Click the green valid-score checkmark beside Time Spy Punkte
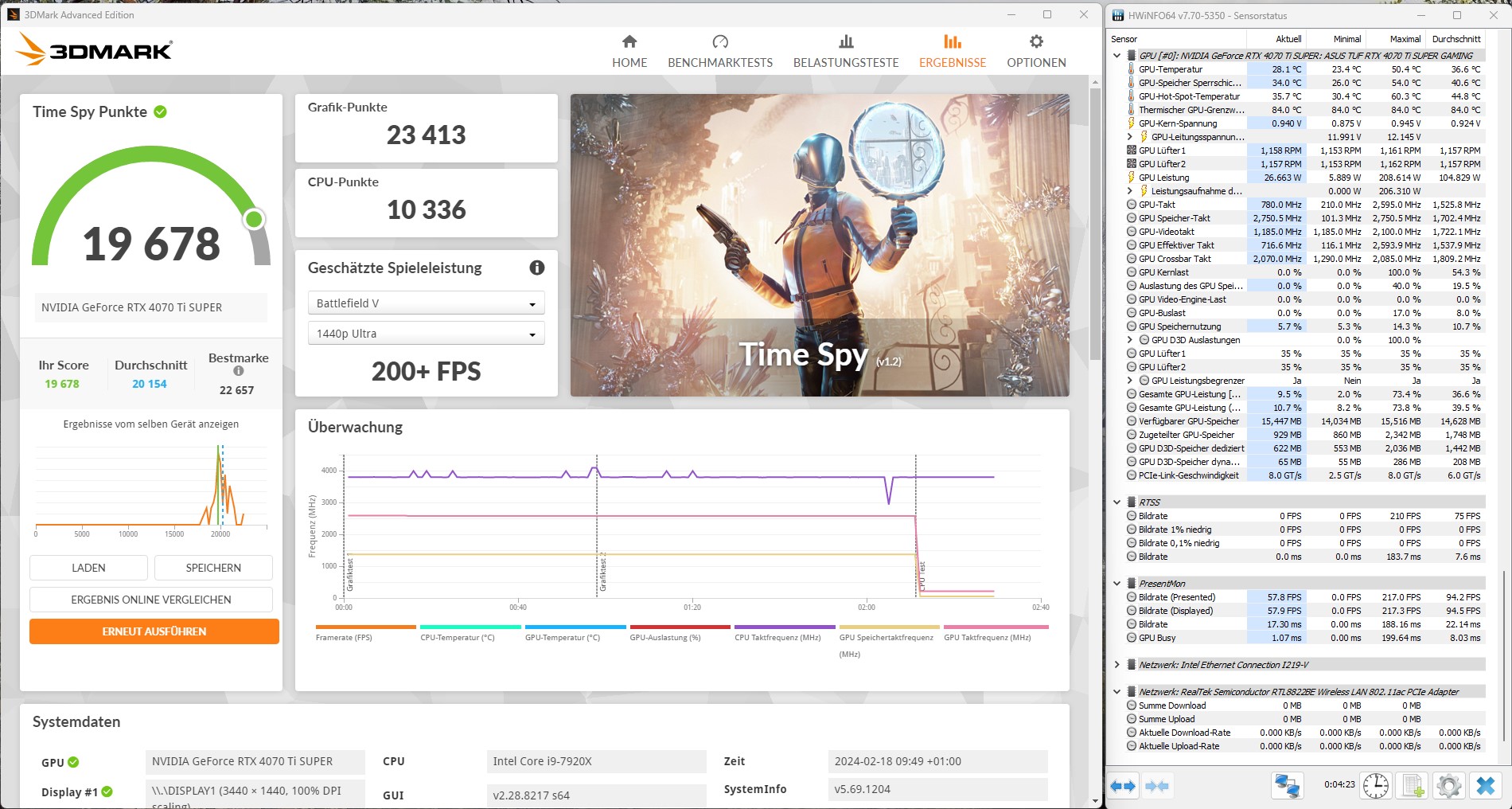 [160, 111]
